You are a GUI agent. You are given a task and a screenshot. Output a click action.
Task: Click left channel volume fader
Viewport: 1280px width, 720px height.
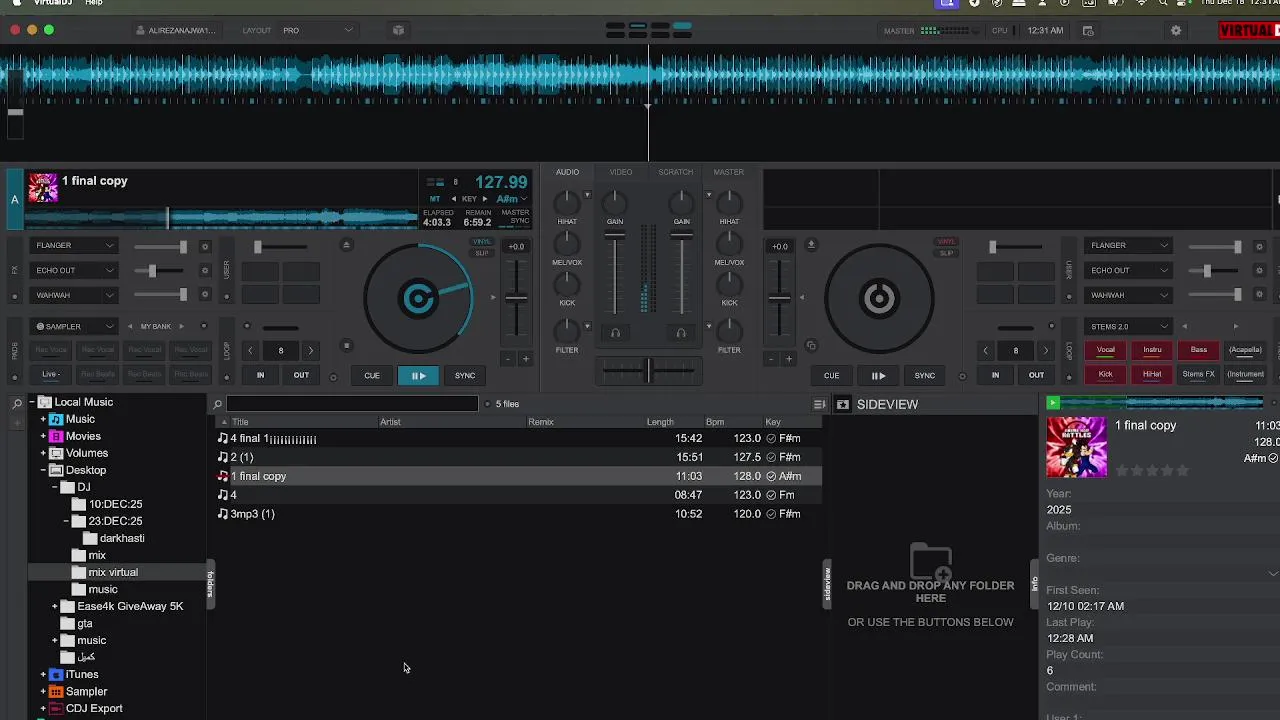click(615, 236)
